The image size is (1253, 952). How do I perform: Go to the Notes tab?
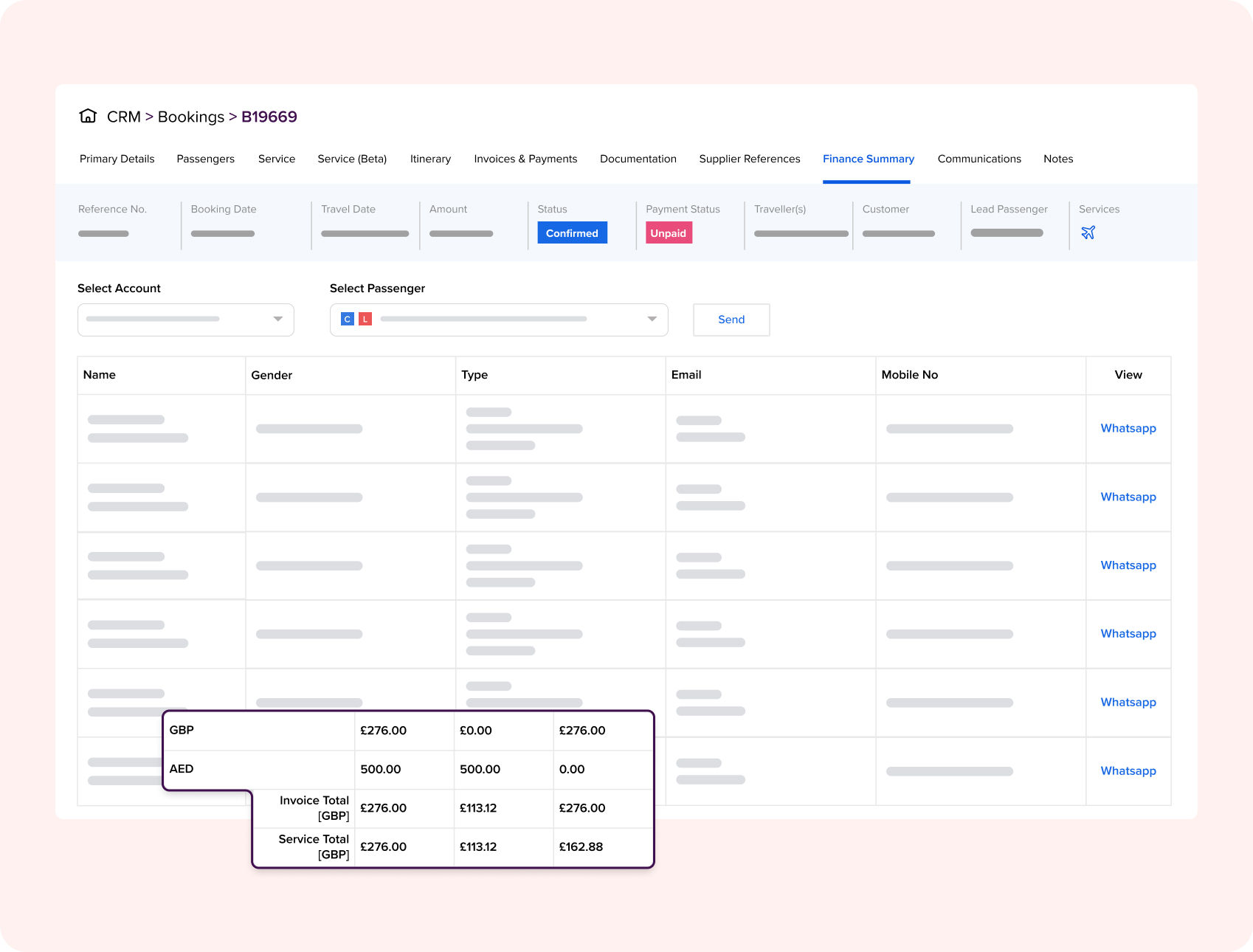pos(1058,159)
